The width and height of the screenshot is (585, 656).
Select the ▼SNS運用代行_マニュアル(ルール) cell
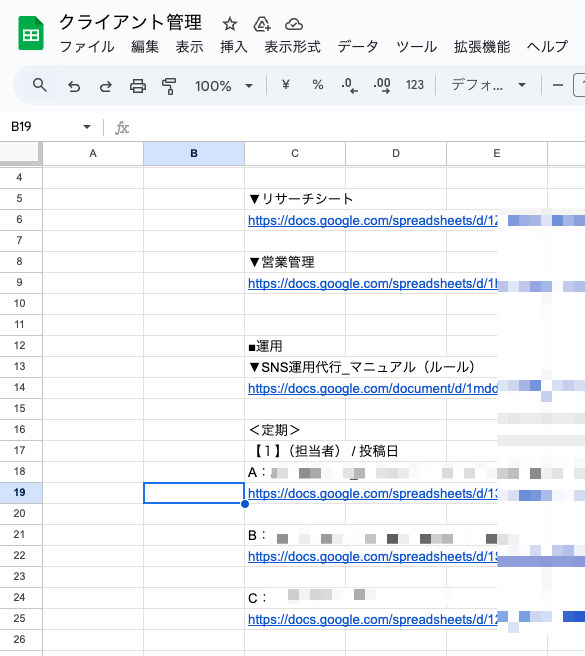295,367
